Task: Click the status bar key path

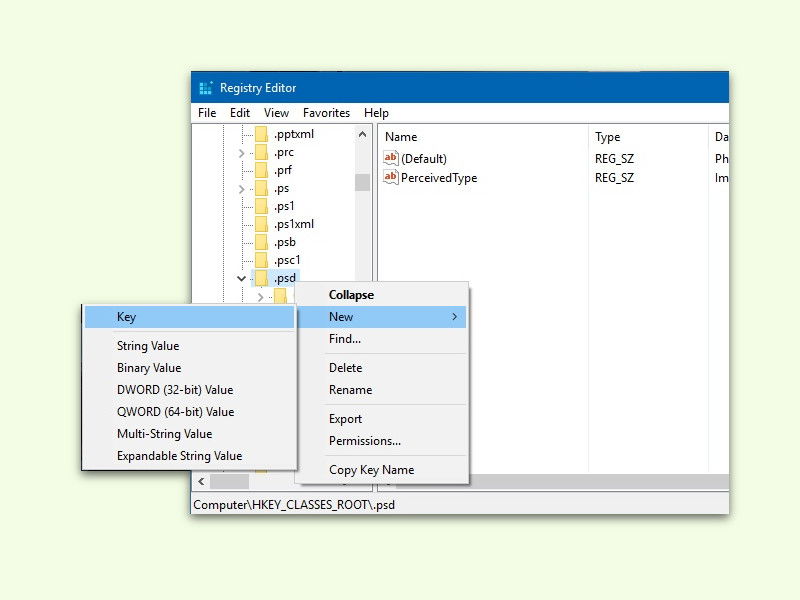Action: click(294, 505)
